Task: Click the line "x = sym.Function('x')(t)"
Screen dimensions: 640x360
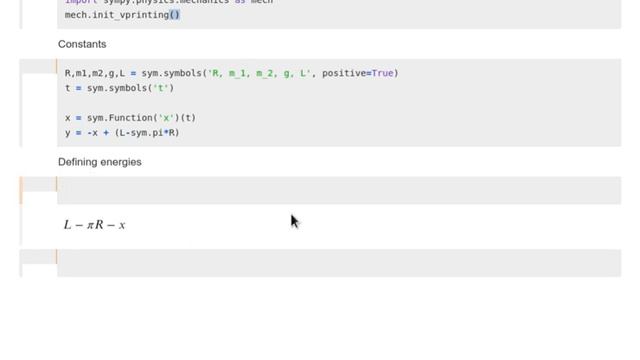Action: 130,118
